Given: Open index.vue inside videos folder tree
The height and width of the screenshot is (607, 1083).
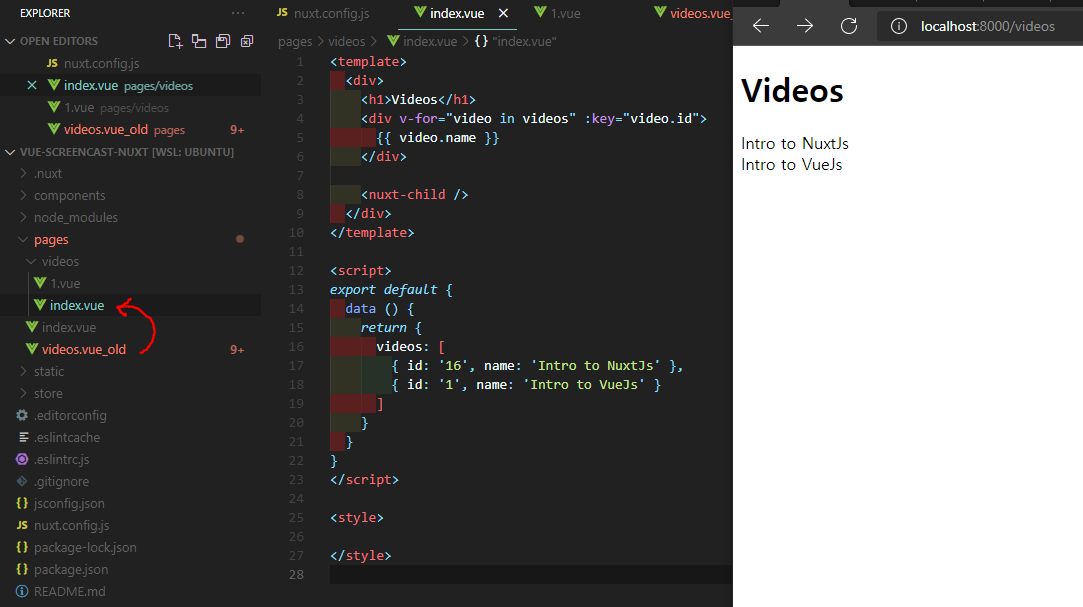Looking at the screenshot, I should tap(77, 305).
